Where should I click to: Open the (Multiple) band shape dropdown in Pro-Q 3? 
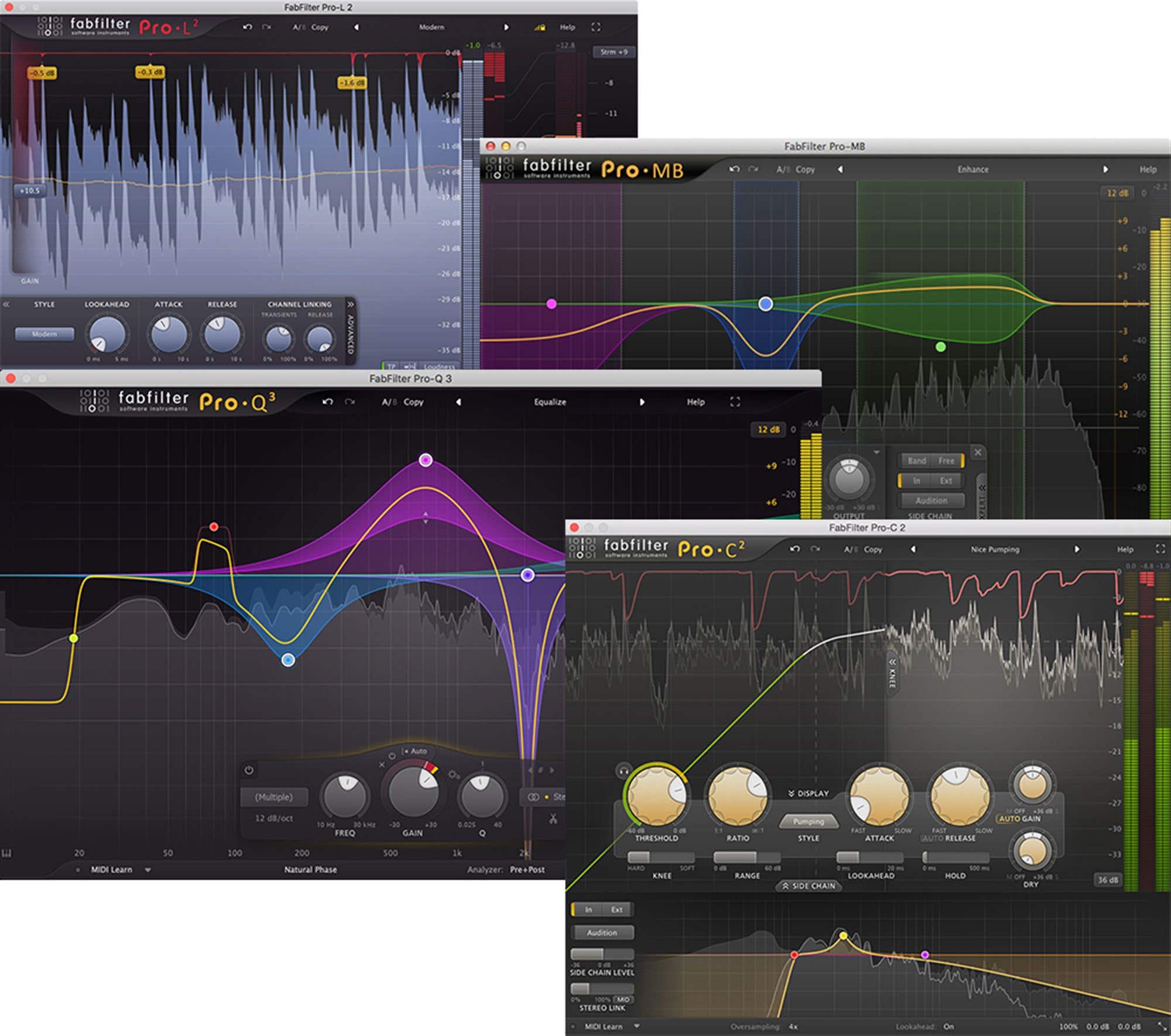coord(274,797)
